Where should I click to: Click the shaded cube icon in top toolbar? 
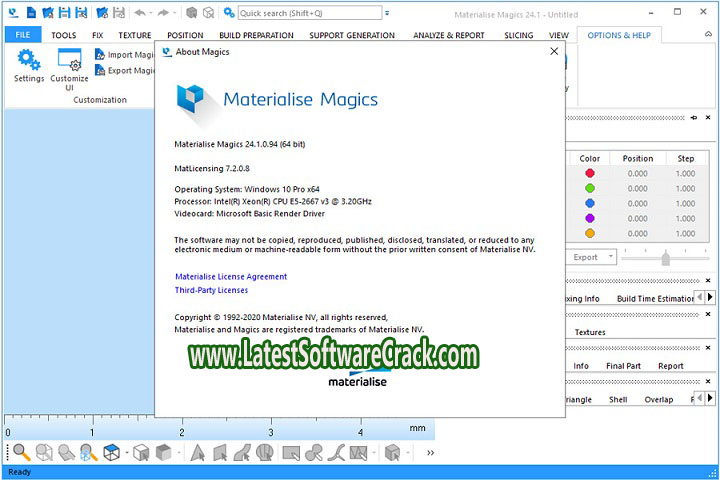(x=191, y=13)
